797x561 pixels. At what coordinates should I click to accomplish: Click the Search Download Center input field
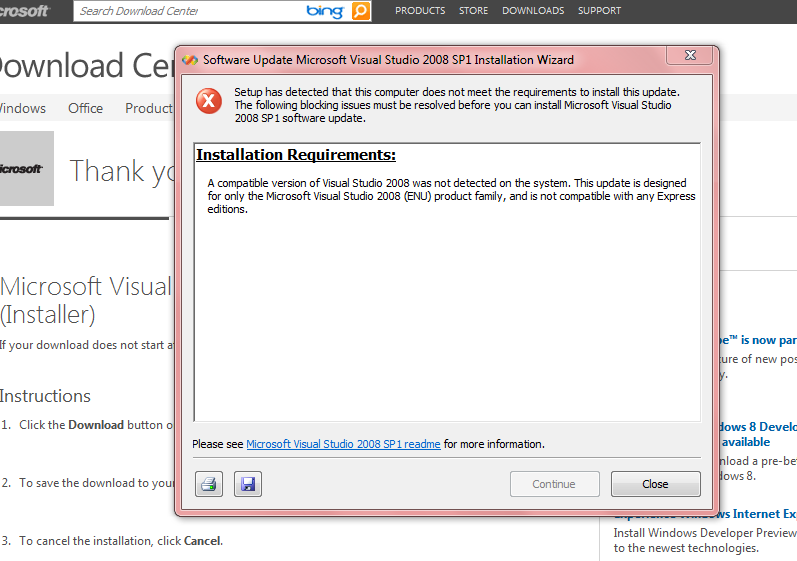(x=189, y=11)
